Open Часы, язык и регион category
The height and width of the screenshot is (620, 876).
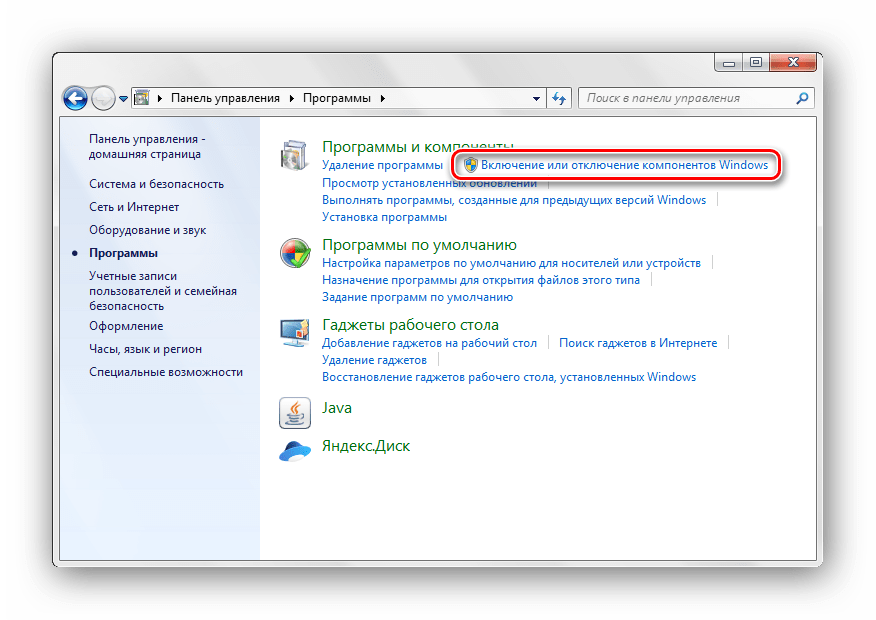point(145,349)
